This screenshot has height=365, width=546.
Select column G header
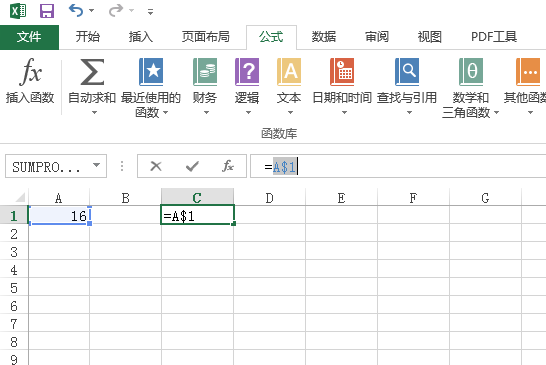(x=486, y=198)
